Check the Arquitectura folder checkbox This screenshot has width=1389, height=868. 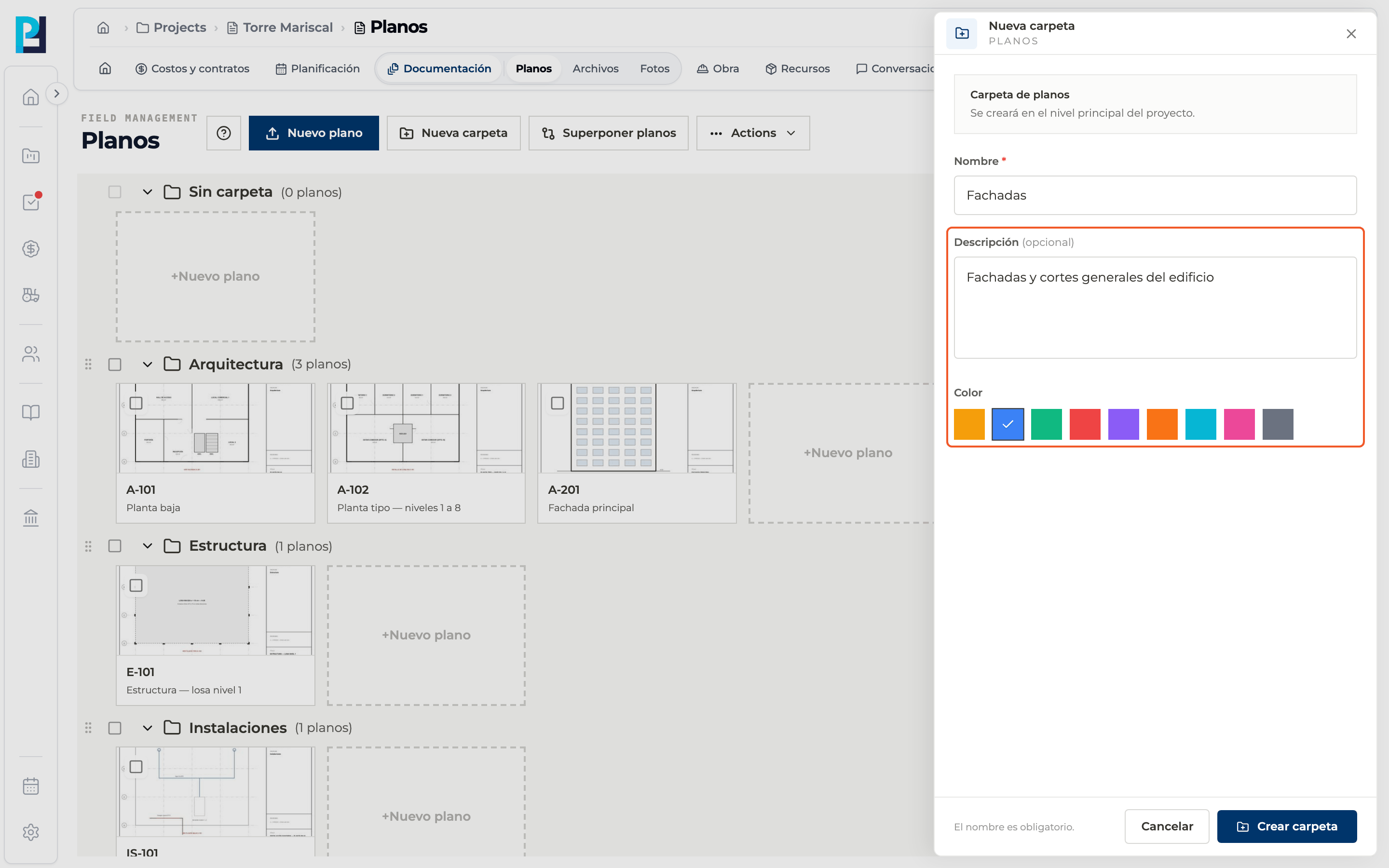coord(115,365)
